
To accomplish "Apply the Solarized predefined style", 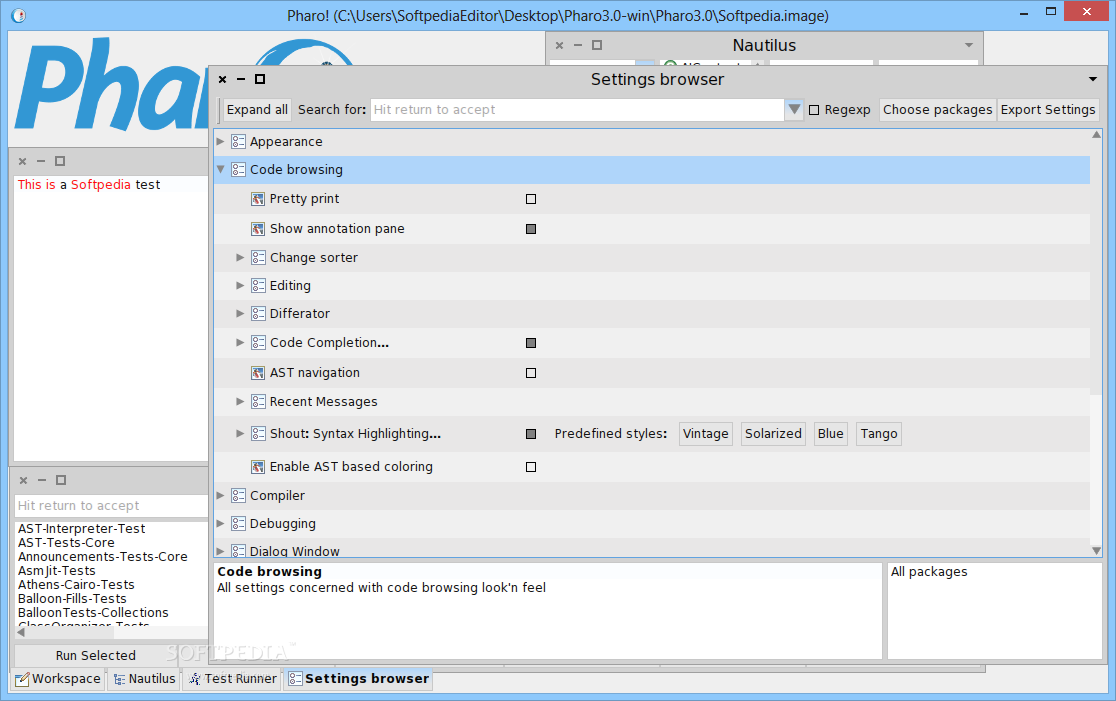I will coord(773,434).
